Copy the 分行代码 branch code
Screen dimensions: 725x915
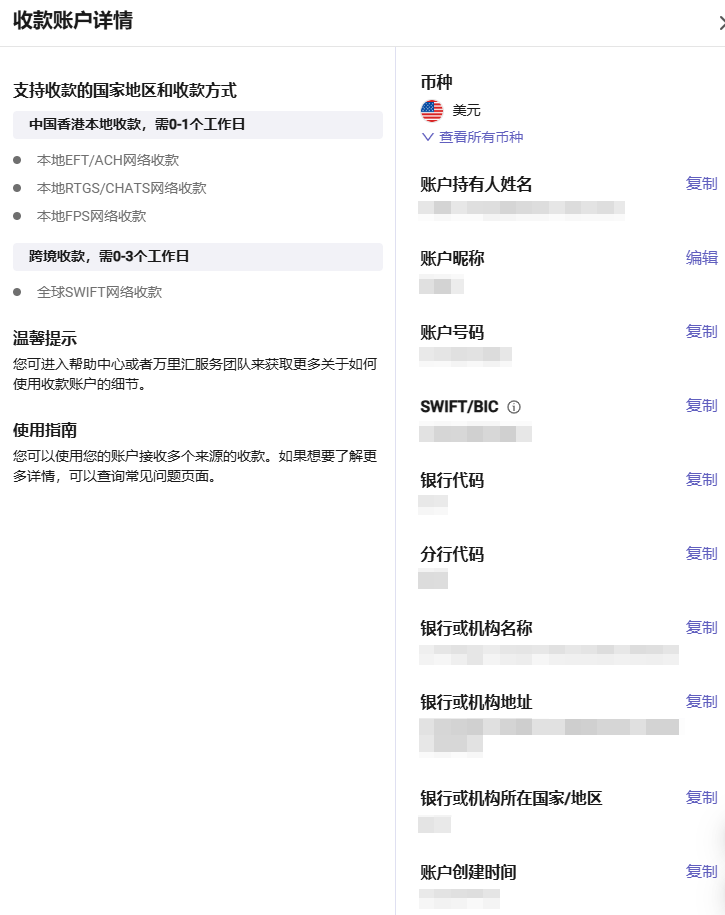pos(701,554)
